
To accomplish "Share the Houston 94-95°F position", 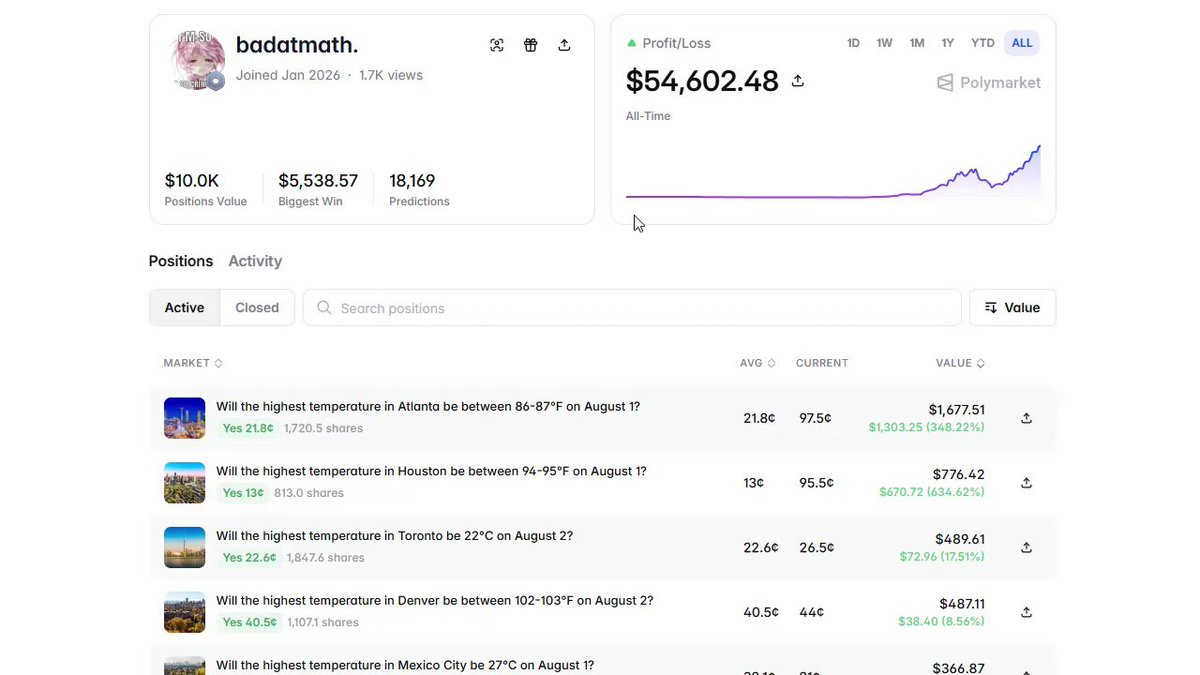I will (x=1026, y=483).
